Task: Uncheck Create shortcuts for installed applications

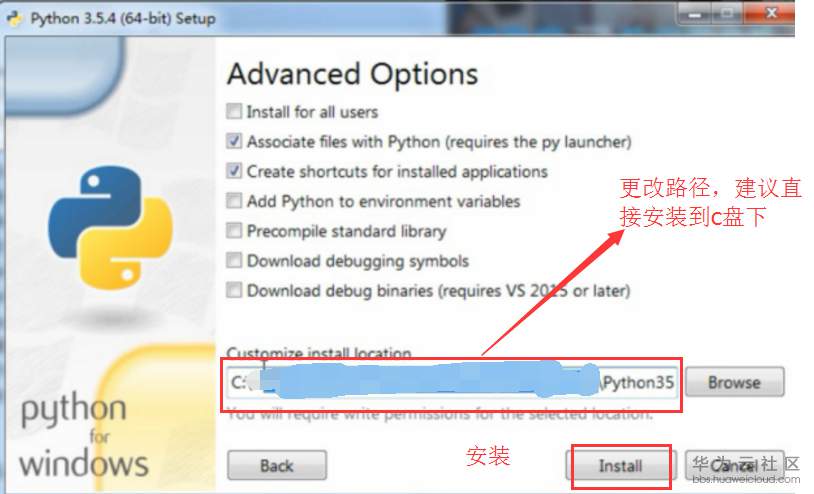Action: pos(234,171)
